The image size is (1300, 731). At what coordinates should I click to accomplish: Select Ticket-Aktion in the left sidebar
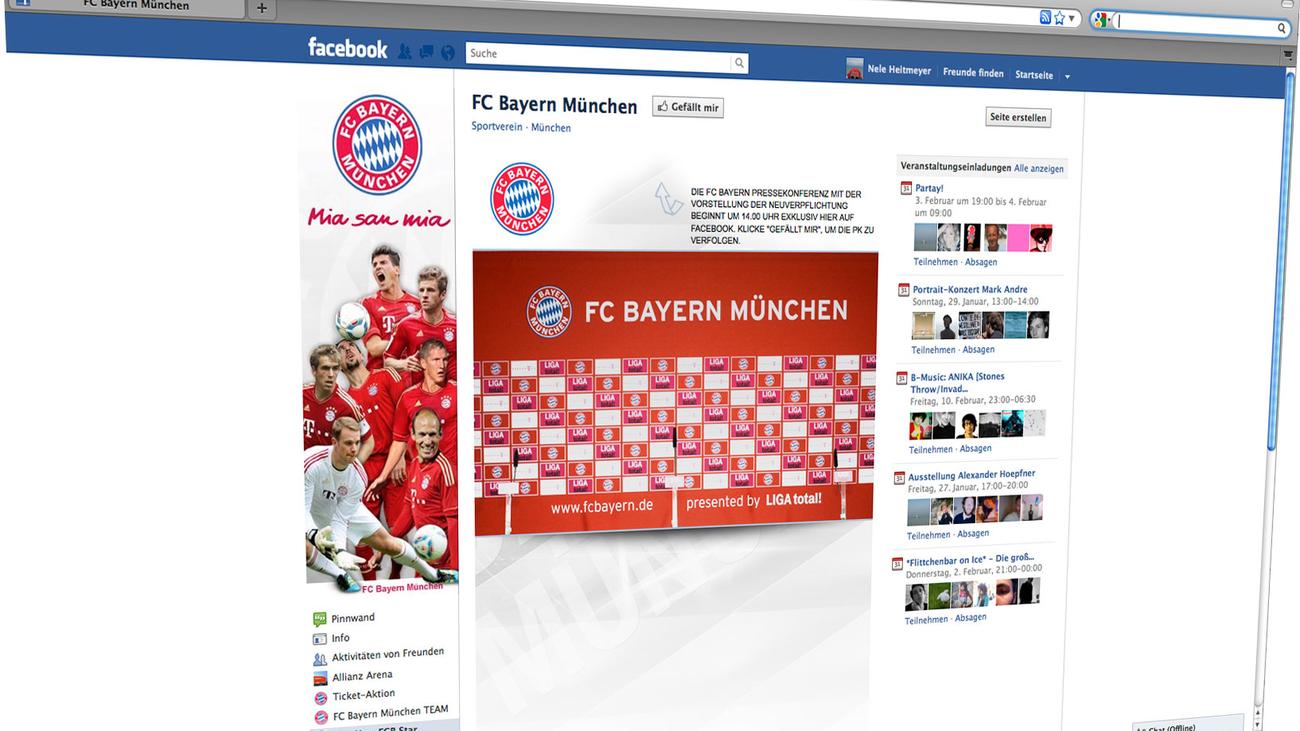[363, 695]
